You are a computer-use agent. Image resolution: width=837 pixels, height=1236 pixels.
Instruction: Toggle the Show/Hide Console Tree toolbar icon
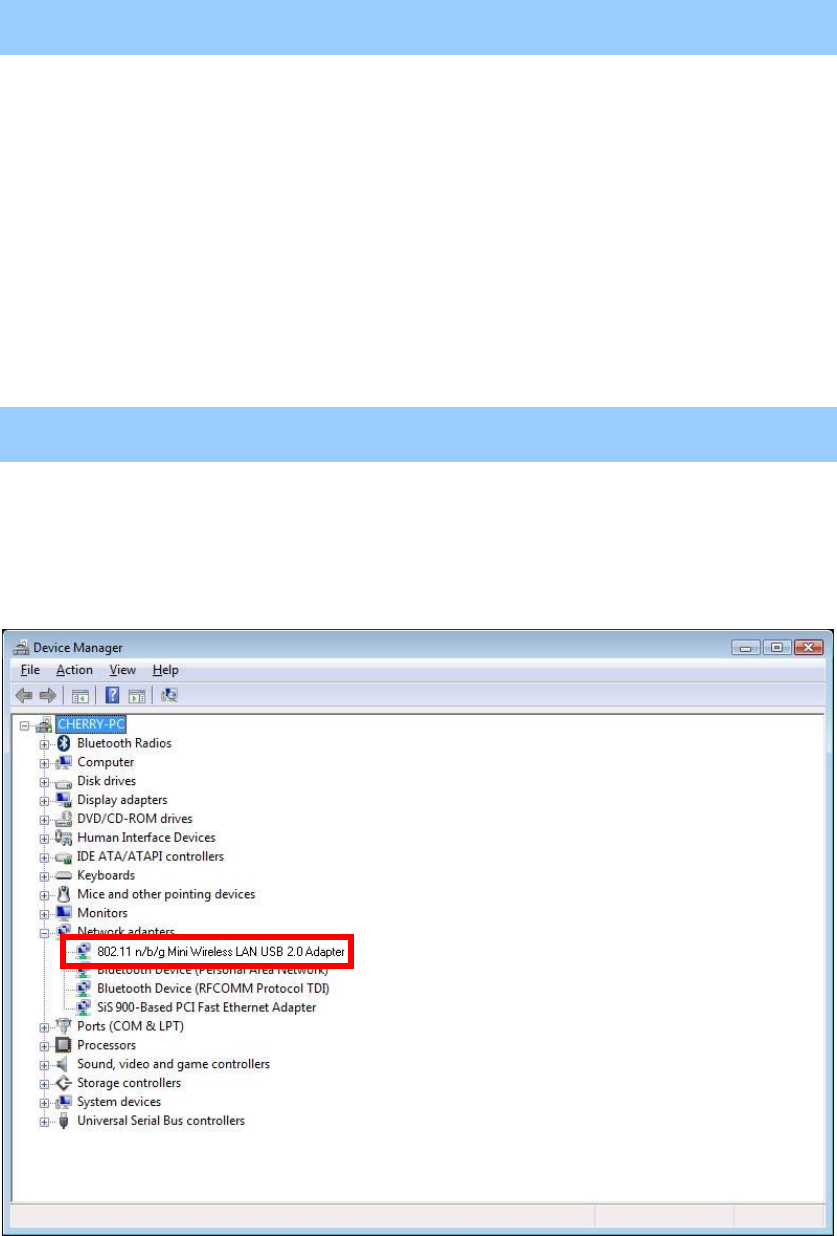(81, 695)
